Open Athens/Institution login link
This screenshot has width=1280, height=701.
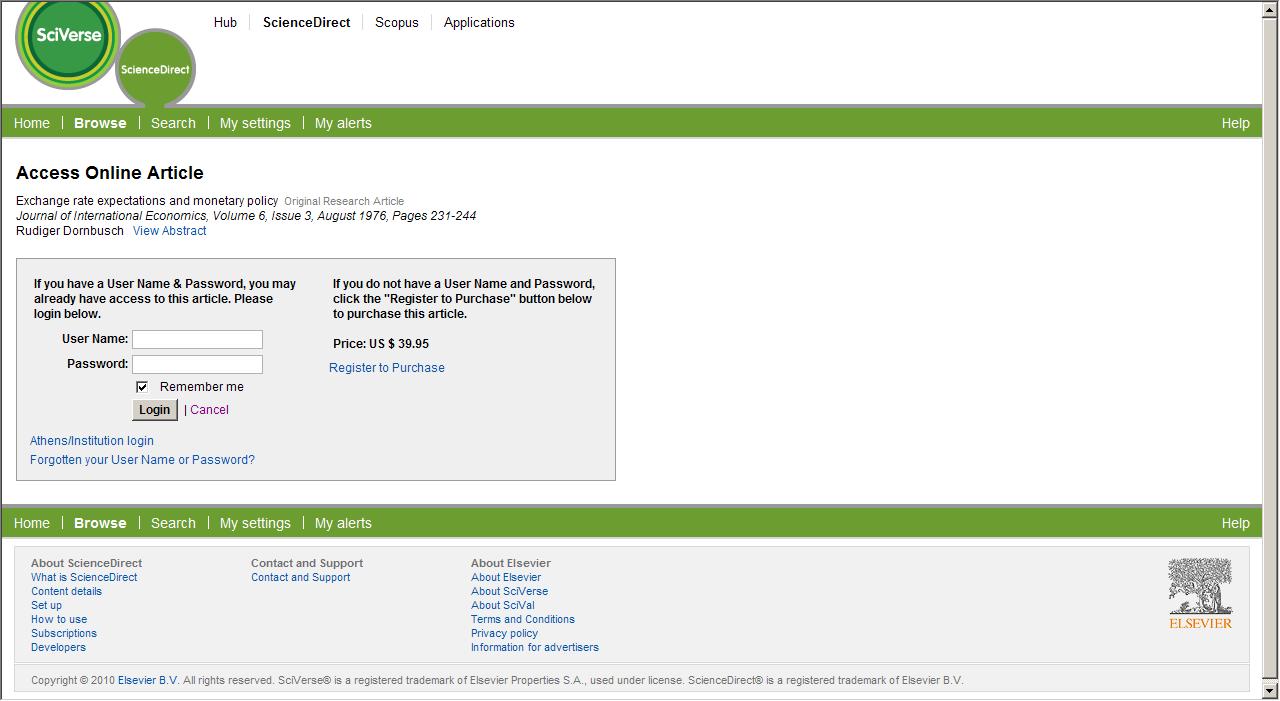[x=92, y=441]
